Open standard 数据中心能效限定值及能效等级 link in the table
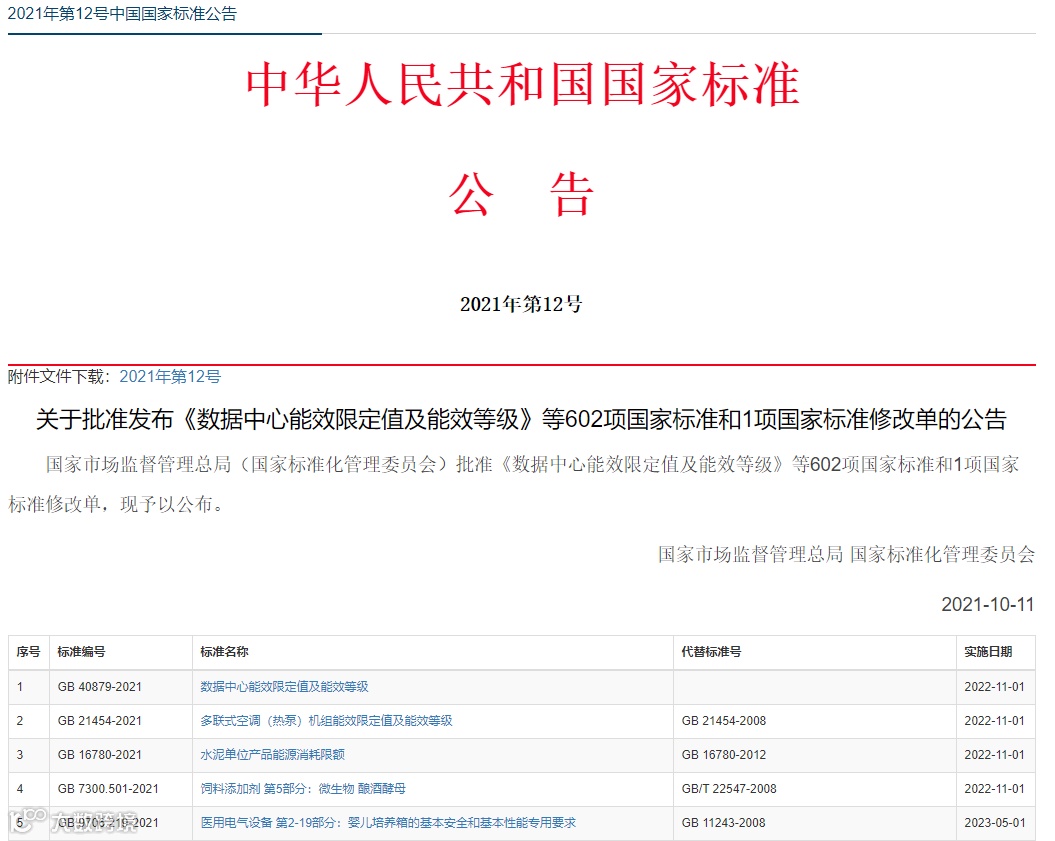Image resolution: width=1055 pixels, height=841 pixels. (x=284, y=687)
